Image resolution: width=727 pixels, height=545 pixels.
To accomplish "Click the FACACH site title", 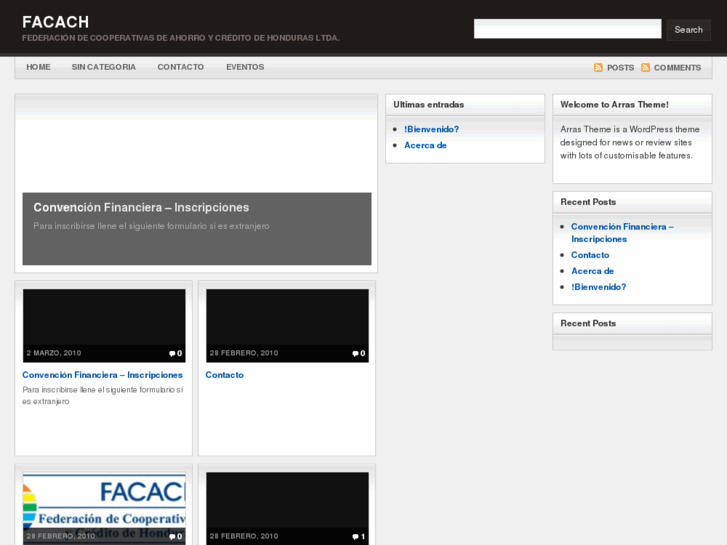I will [x=56, y=22].
